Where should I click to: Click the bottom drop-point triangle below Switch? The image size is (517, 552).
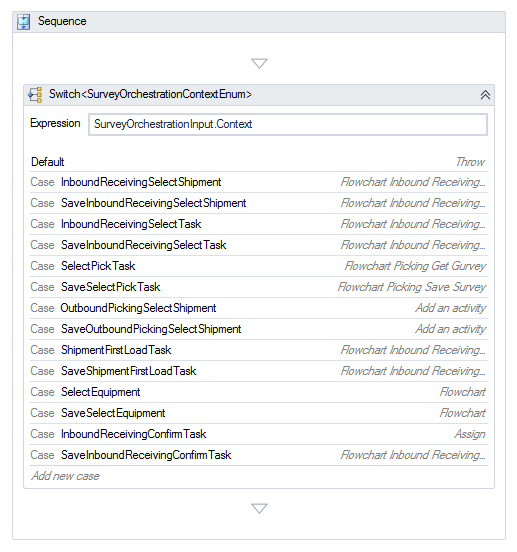click(259, 508)
